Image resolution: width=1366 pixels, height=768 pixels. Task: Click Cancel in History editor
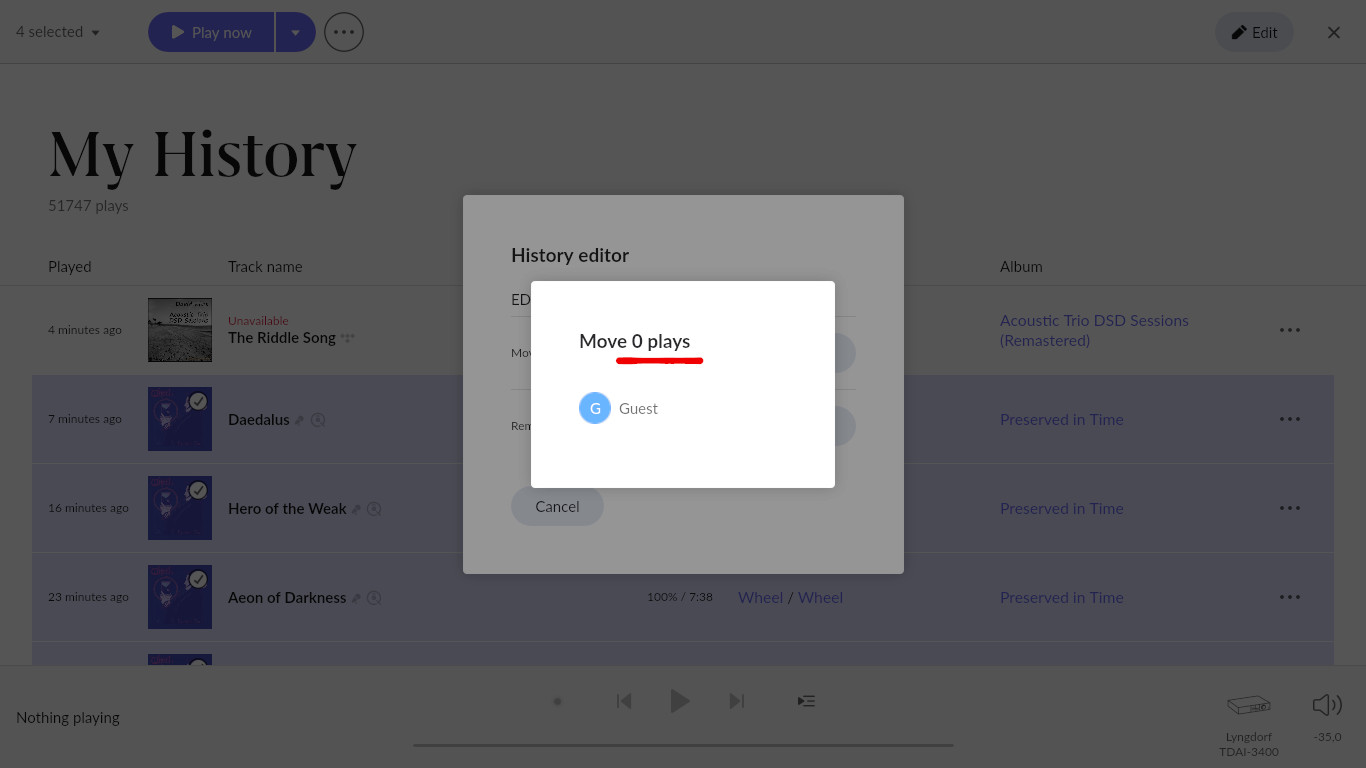pyautogui.click(x=557, y=506)
